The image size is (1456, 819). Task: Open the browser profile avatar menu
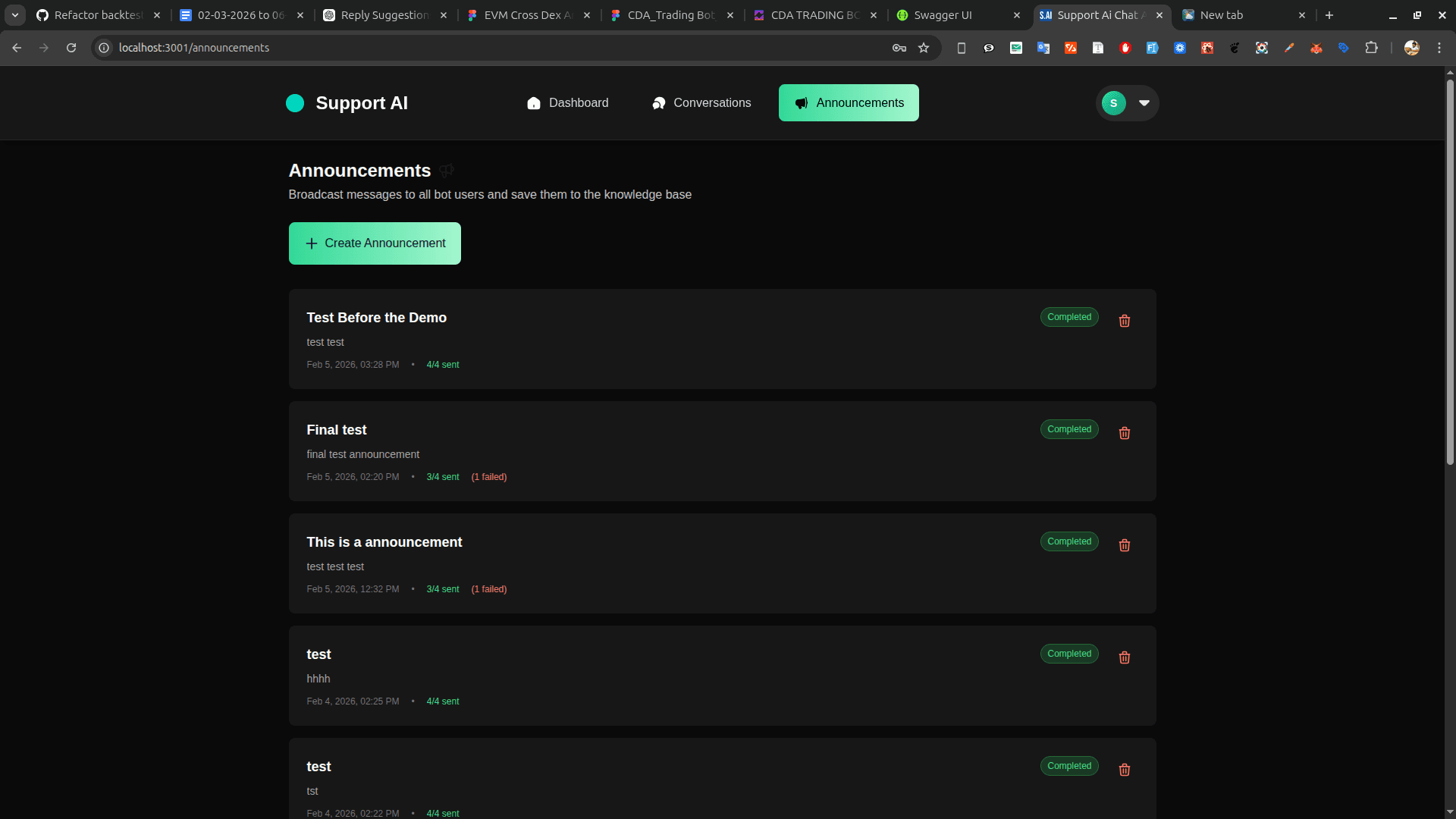pyautogui.click(x=1412, y=48)
